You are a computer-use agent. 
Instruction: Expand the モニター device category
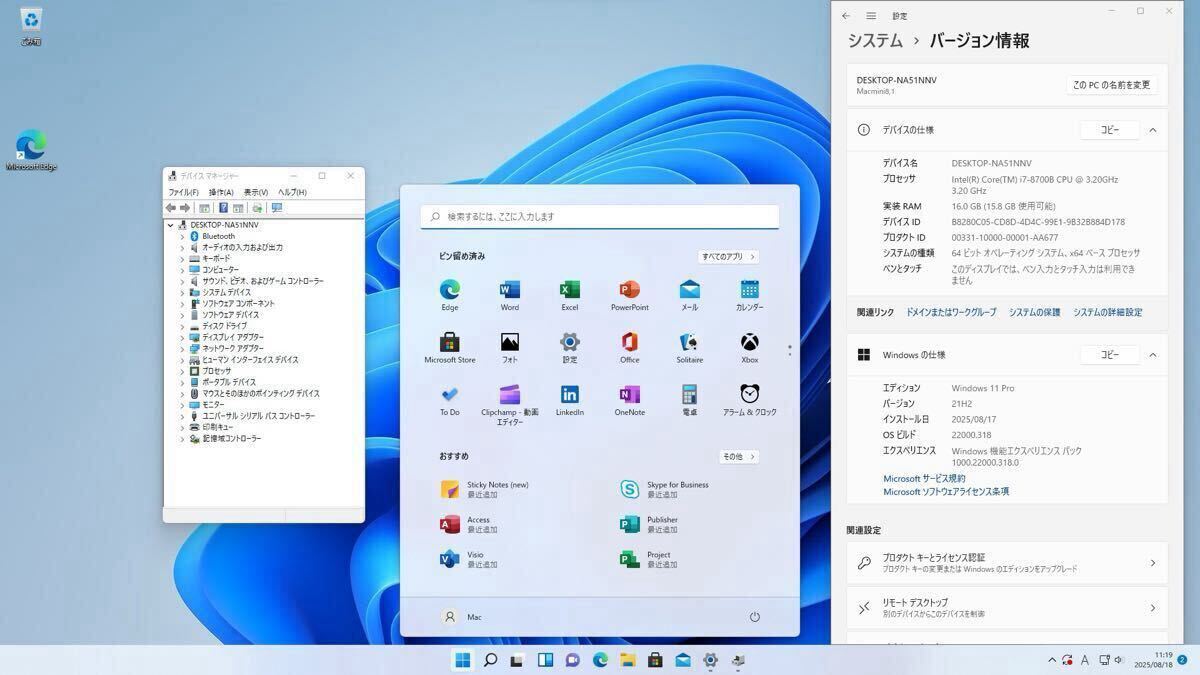click(x=182, y=404)
